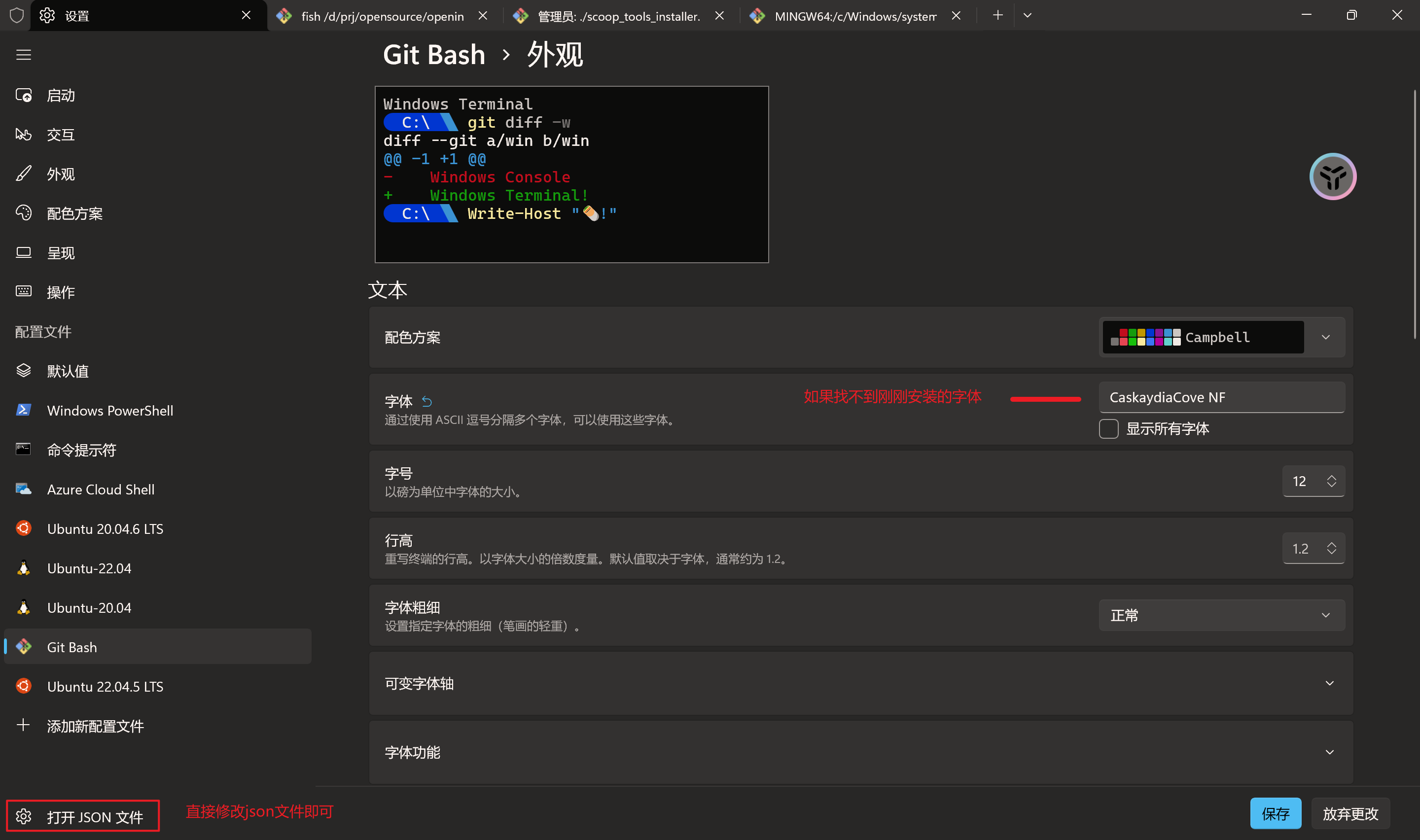The image size is (1420, 840).
Task: Open the 交互 interaction settings page
Action: [158, 135]
